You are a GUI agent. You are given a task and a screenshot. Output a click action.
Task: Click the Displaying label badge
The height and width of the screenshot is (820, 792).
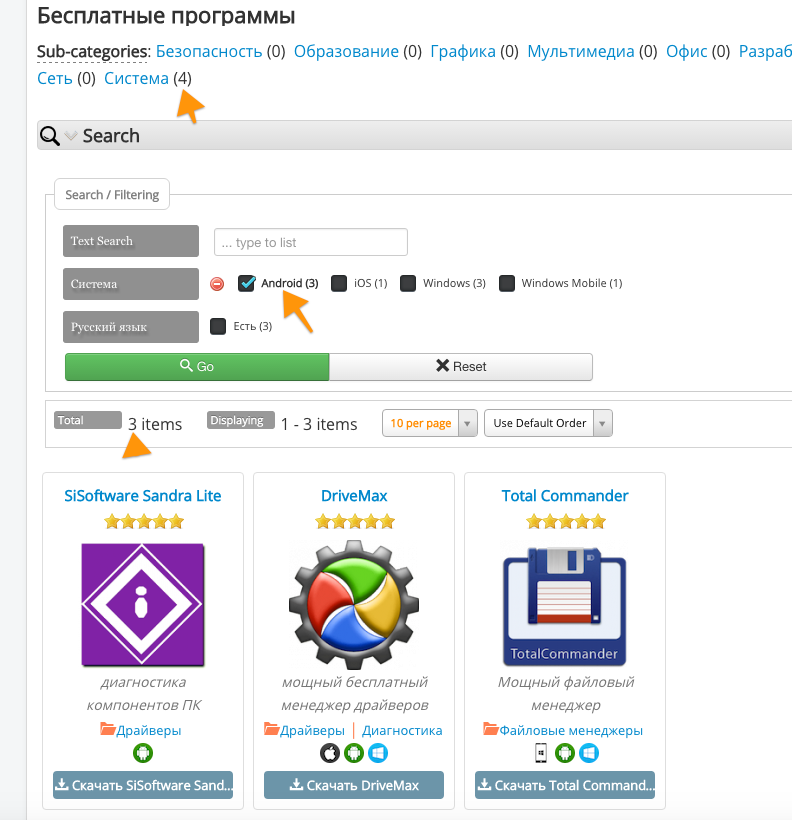pyautogui.click(x=241, y=420)
